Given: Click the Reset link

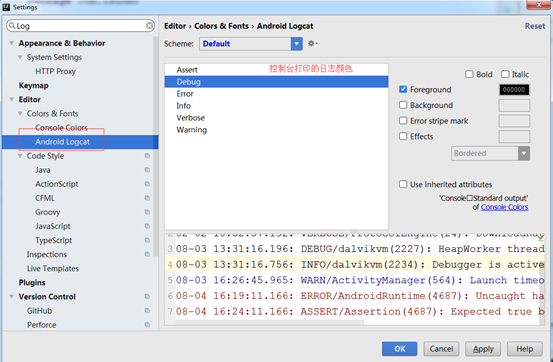Looking at the screenshot, I should (x=535, y=26).
